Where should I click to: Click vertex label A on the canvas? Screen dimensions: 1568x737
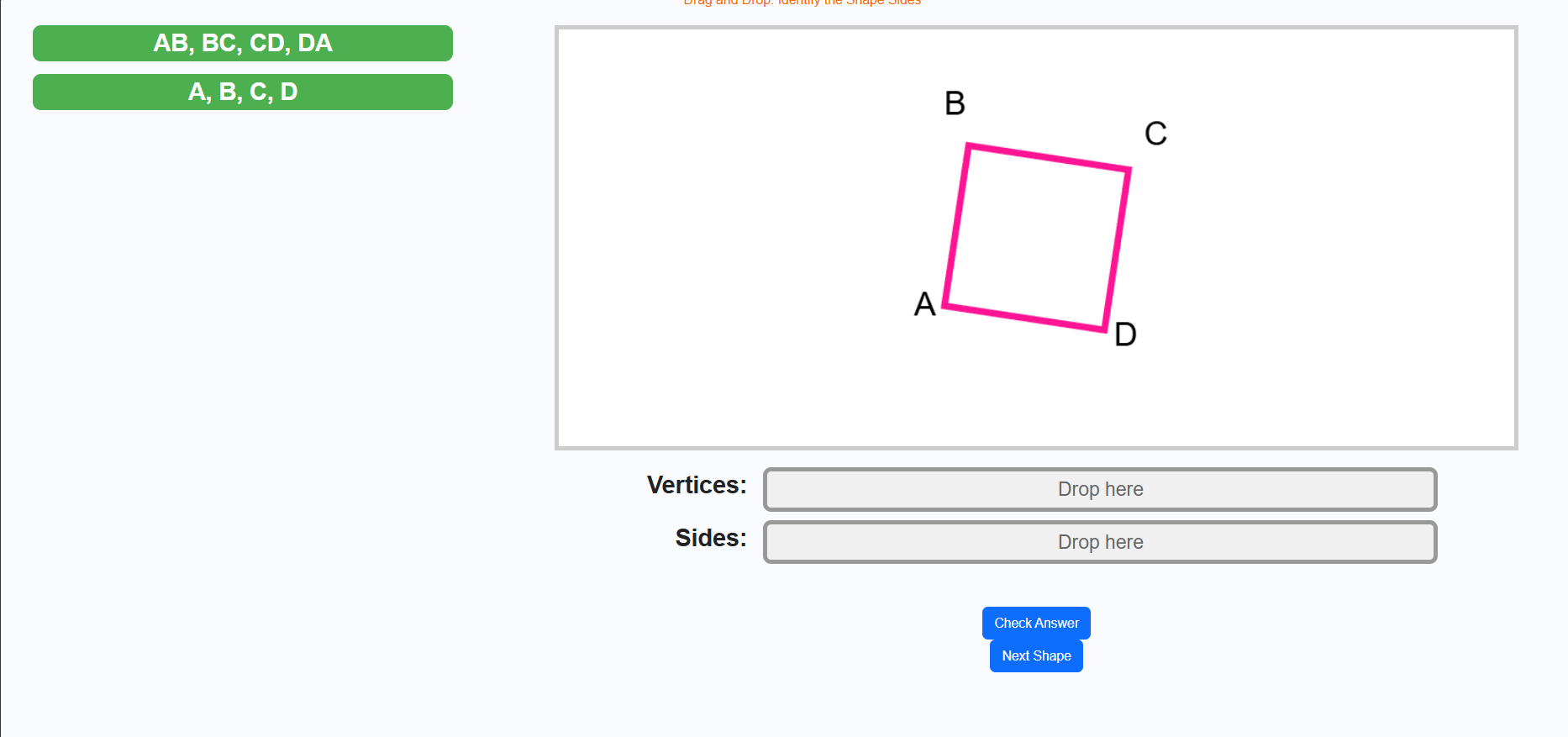pos(924,304)
